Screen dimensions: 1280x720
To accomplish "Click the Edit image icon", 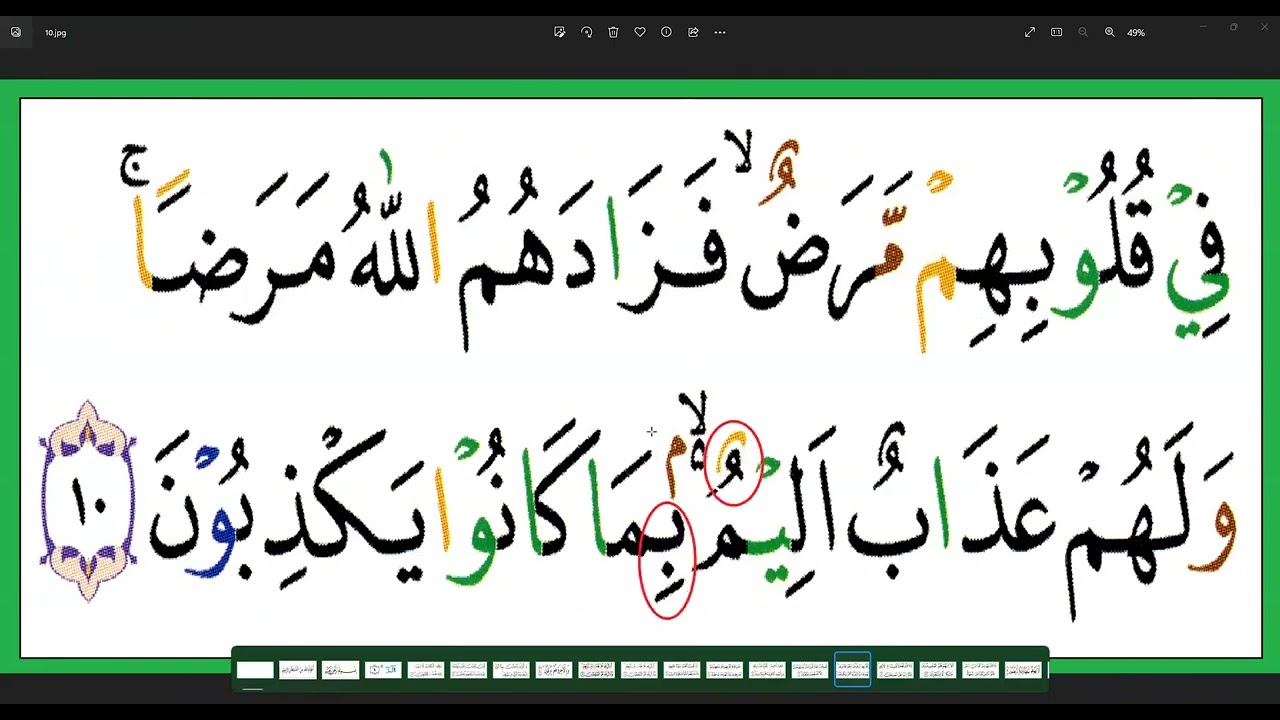I will point(560,32).
